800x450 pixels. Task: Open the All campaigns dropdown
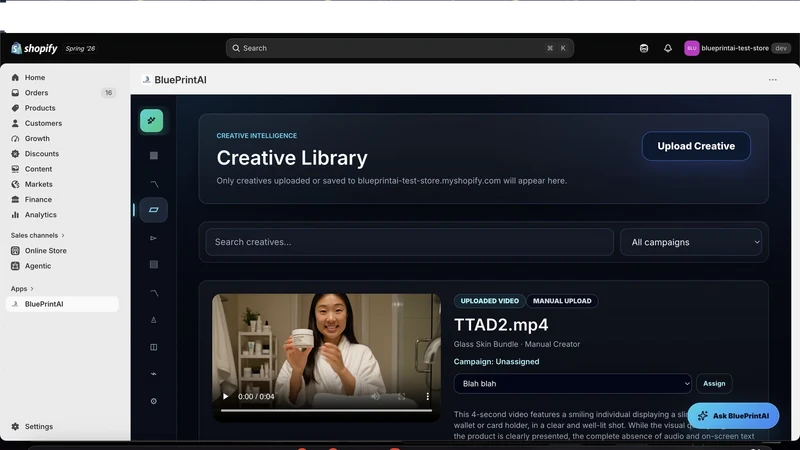click(x=691, y=242)
